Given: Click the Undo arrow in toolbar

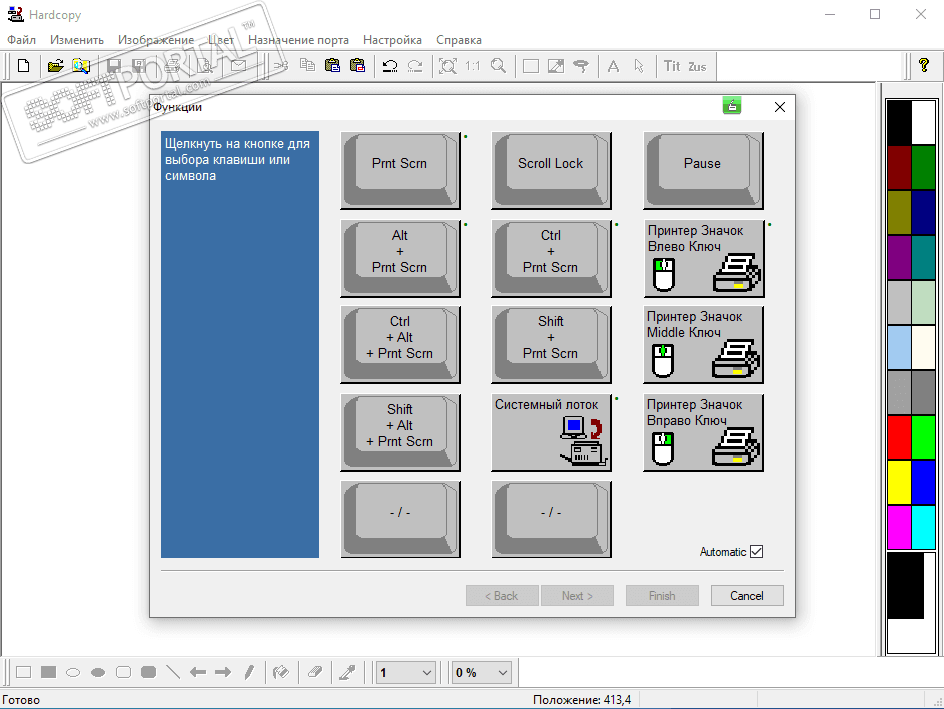Looking at the screenshot, I should (390, 66).
